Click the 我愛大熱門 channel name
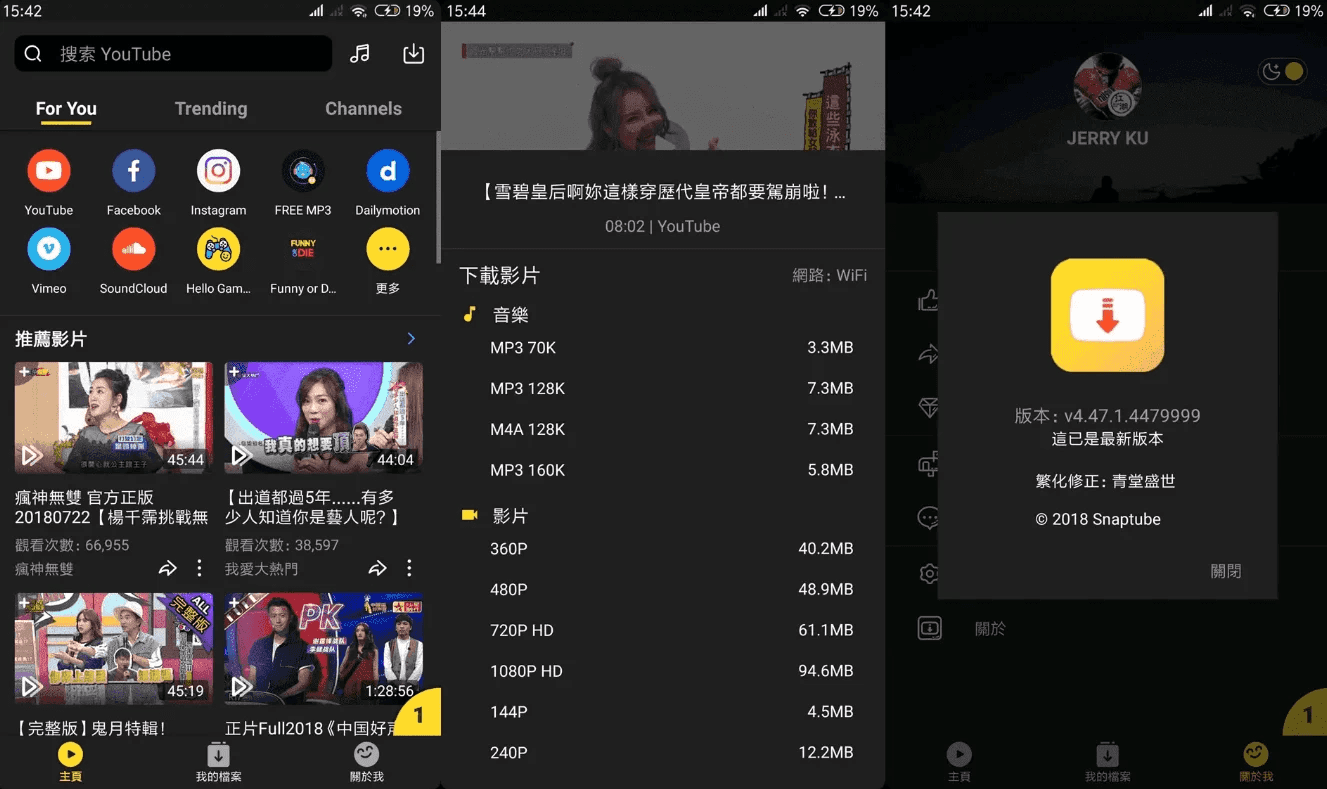 [x=261, y=569]
